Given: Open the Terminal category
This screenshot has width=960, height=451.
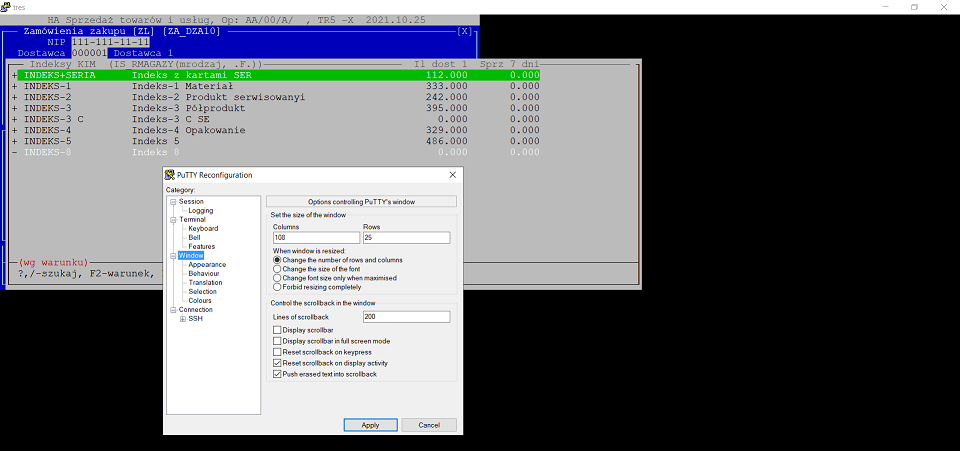Looking at the screenshot, I should [x=192, y=219].
